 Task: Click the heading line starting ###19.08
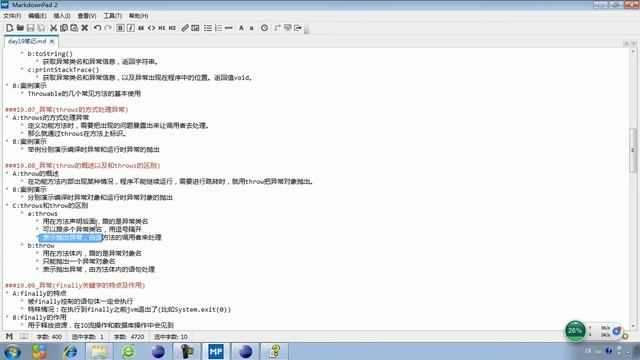pos(82,165)
